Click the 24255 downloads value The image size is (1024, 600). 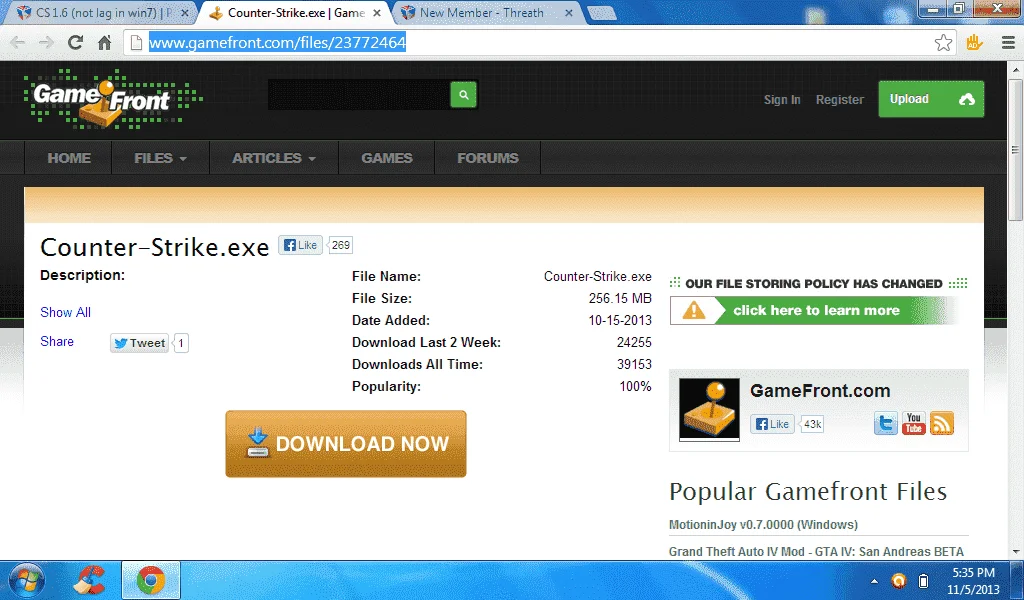[634, 343]
